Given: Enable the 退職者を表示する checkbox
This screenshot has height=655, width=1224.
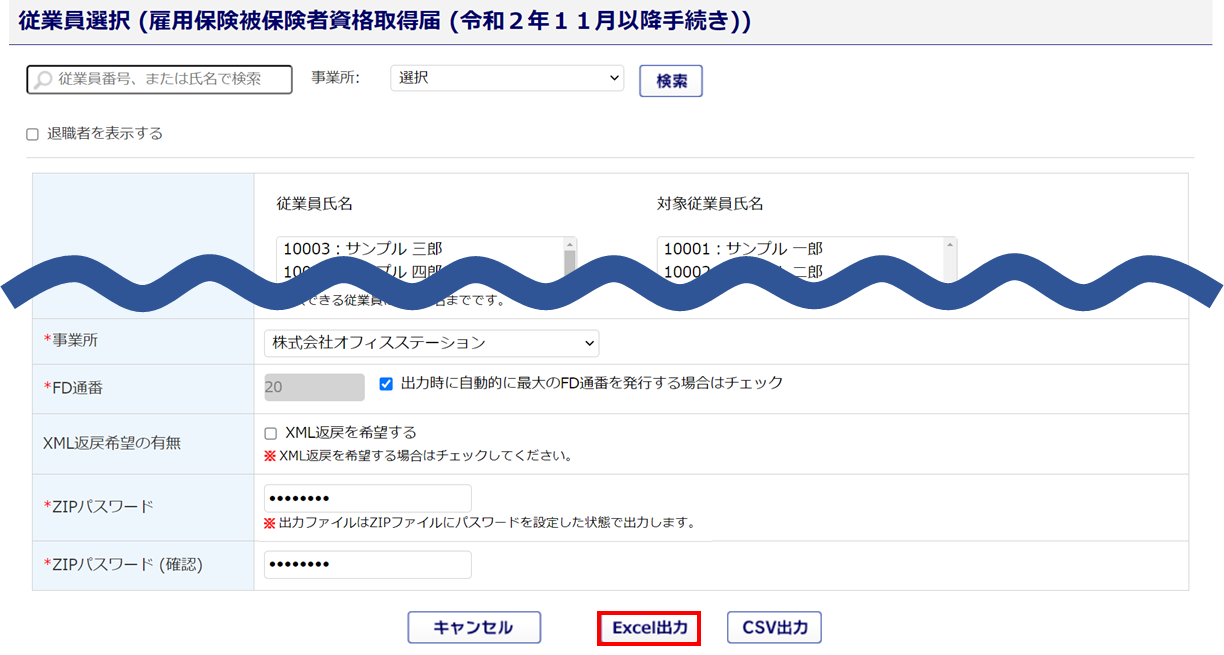Looking at the screenshot, I should pyautogui.click(x=32, y=134).
